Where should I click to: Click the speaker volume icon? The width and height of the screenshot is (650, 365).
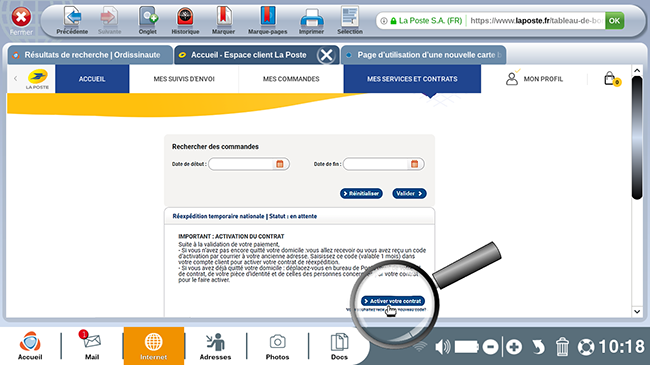coord(442,347)
